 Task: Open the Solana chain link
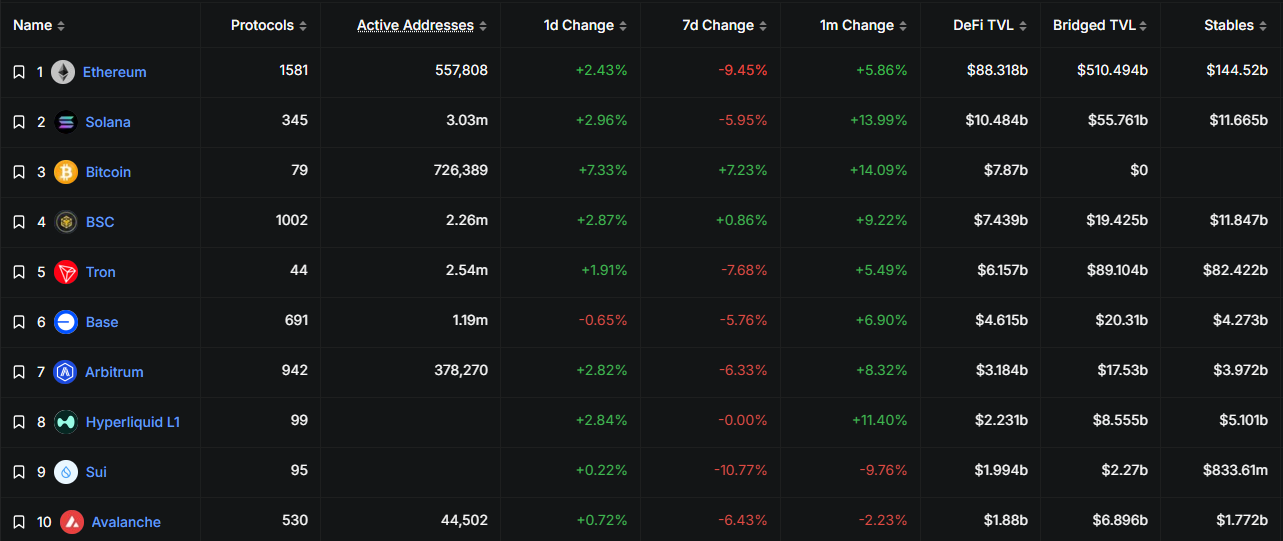pos(108,122)
